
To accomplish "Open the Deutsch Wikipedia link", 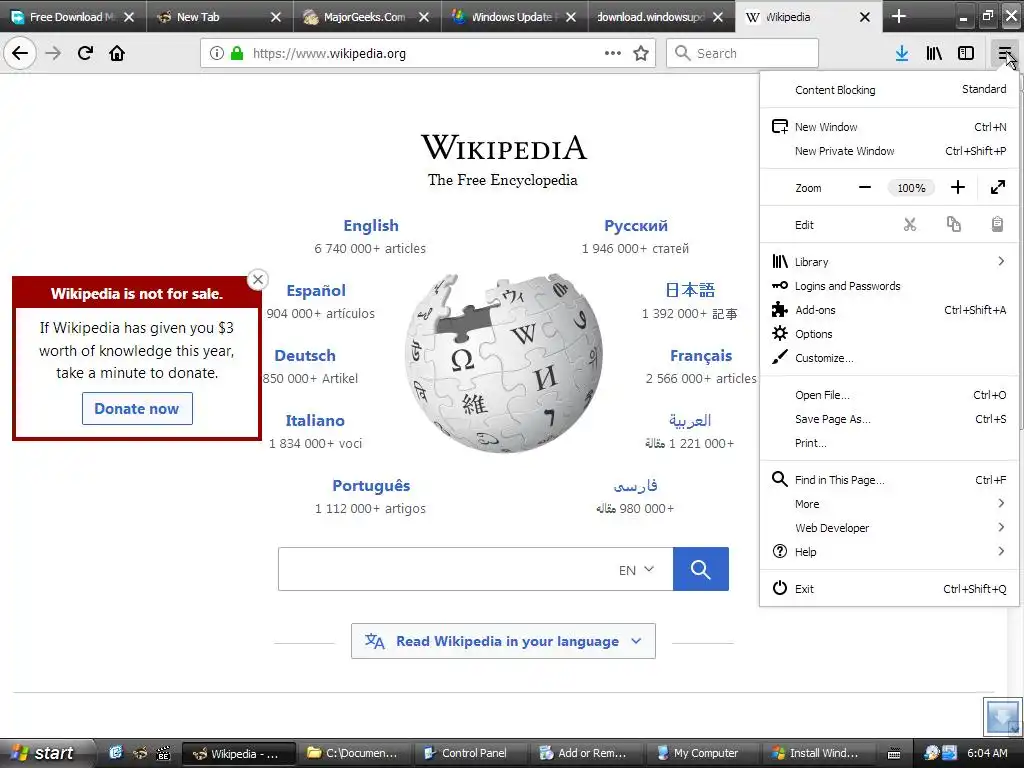I will (305, 356).
